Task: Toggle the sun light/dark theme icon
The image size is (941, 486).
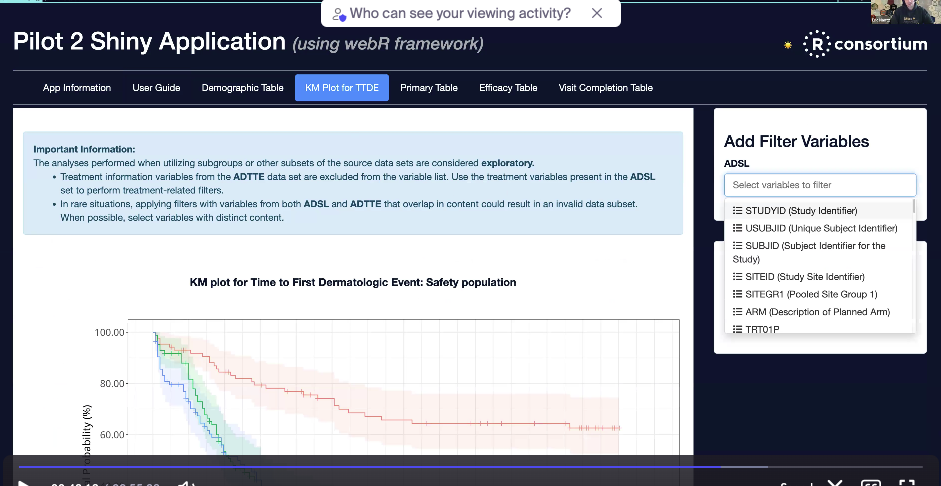Action: pyautogui.click(x=788, y=45)
